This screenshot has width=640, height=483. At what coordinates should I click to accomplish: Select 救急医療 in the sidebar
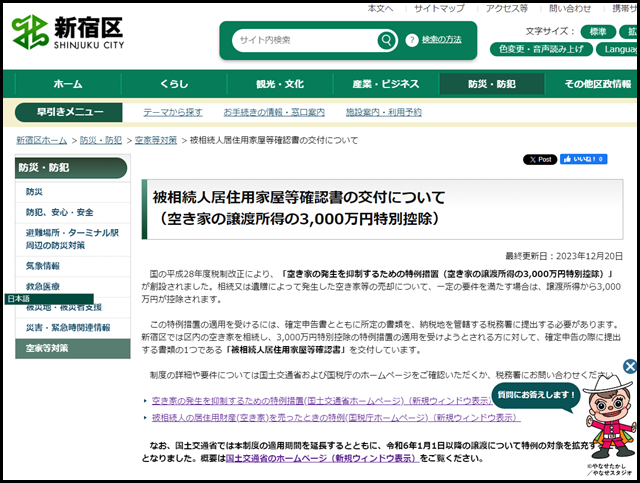coord(73,286)
